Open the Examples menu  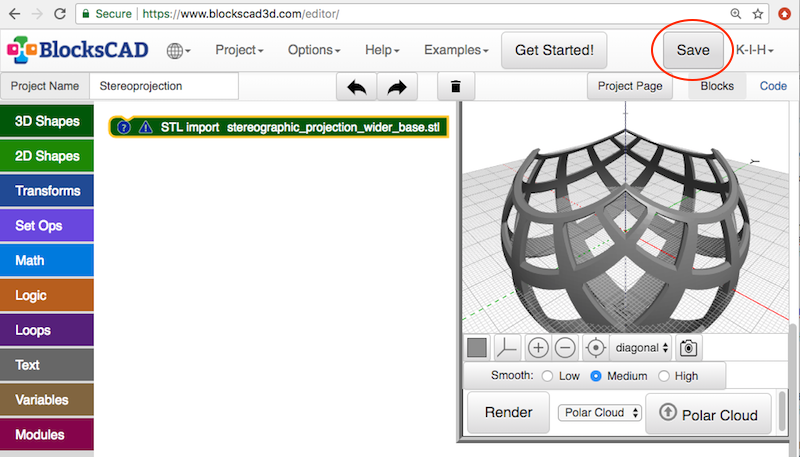coord(456,50)
